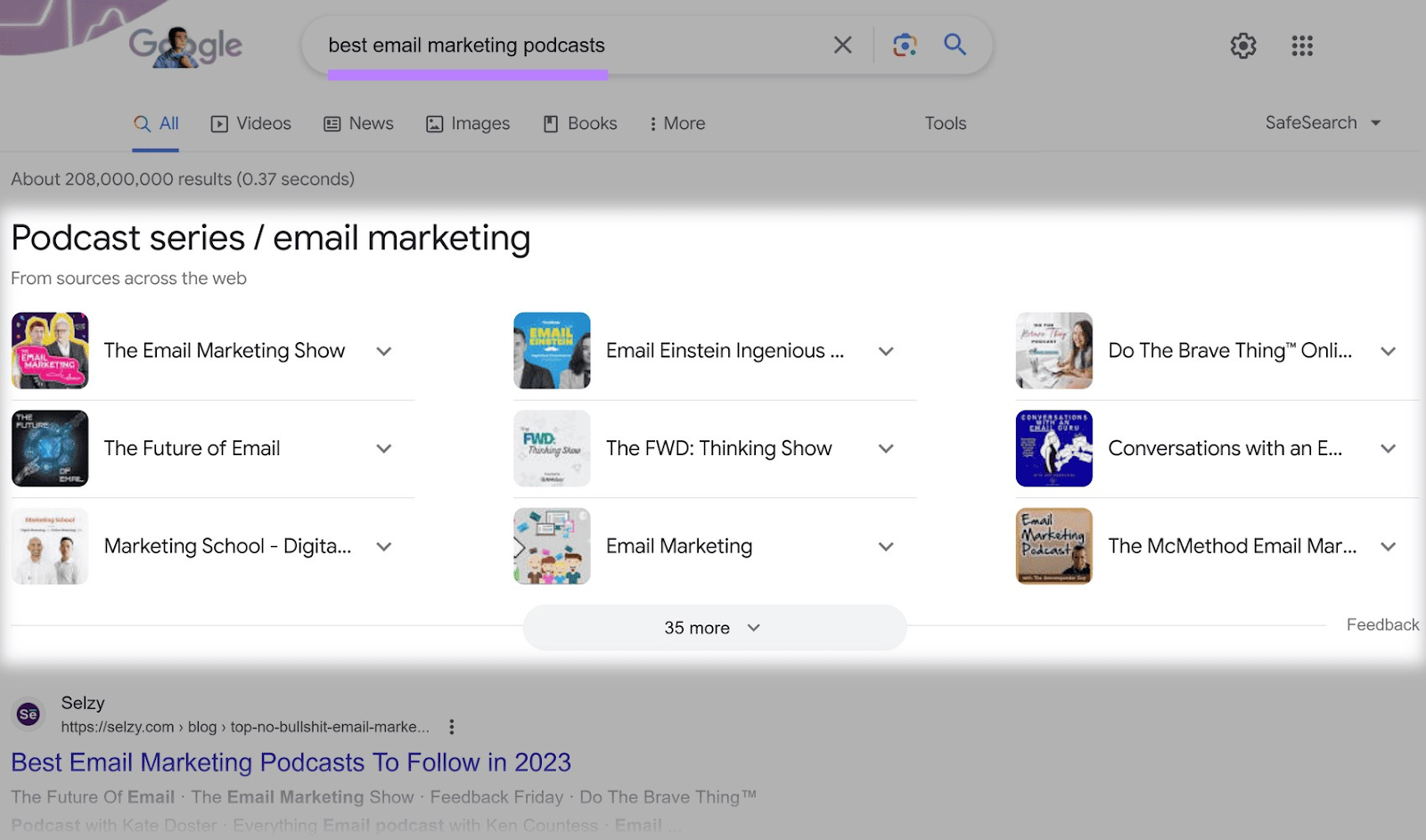Open the Images search tab
This screenshot has height=840, width=1426.
click(468, 123)
